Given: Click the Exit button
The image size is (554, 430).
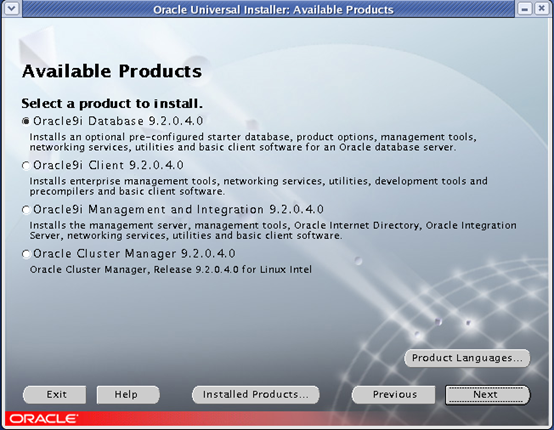Looking at the screenshot, I should [x=54, y=394].
